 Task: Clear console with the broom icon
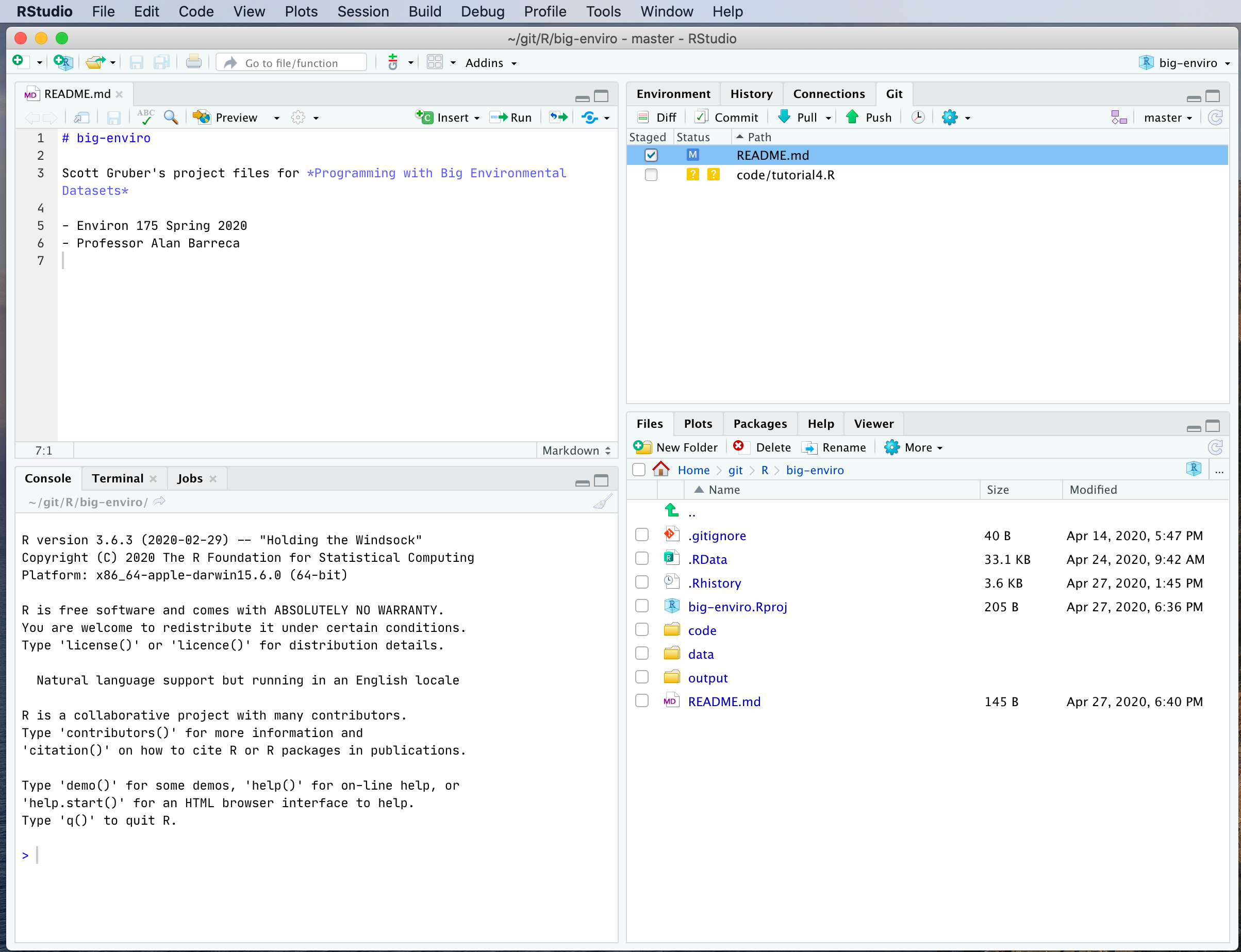pos(602,502)
